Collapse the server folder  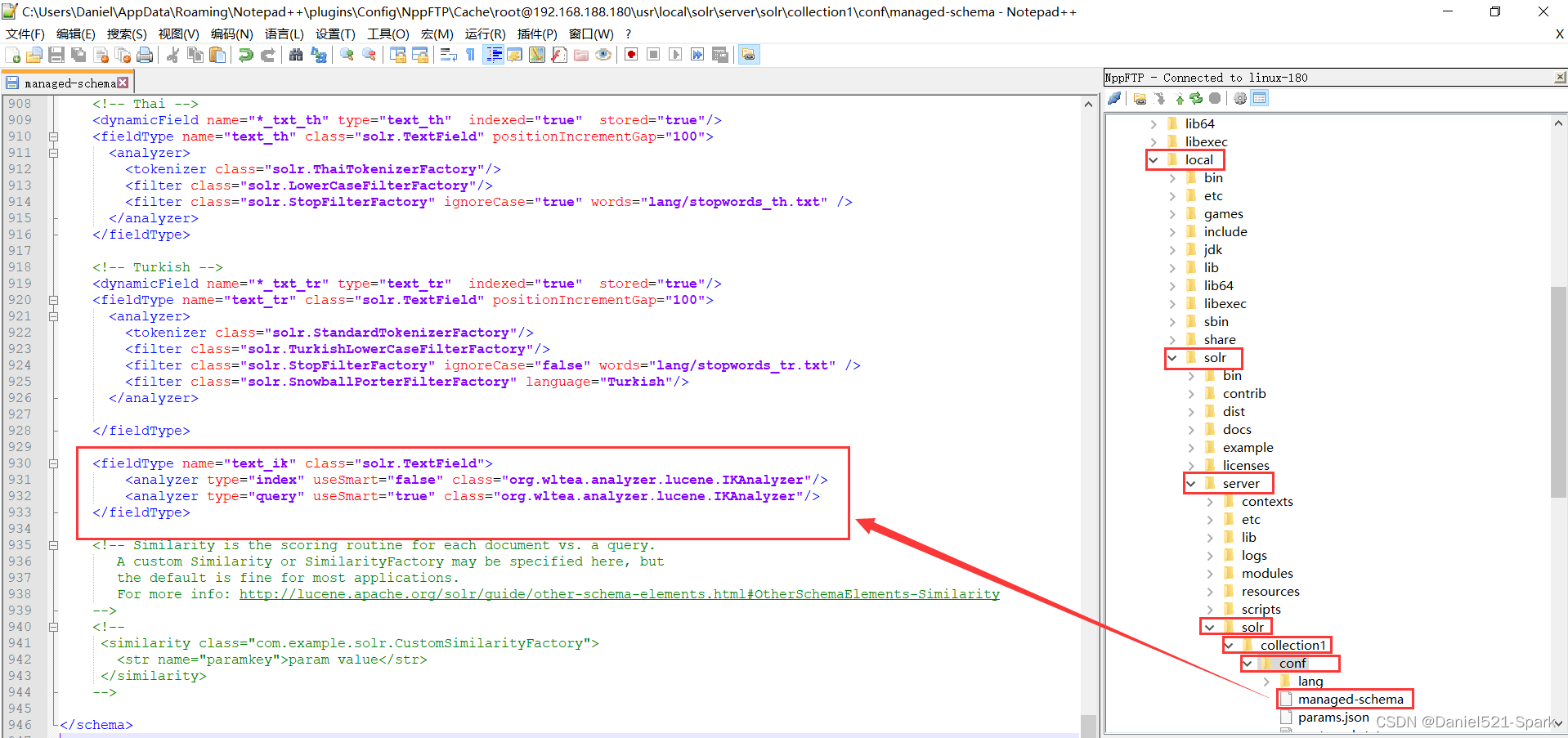point(1191,484)
